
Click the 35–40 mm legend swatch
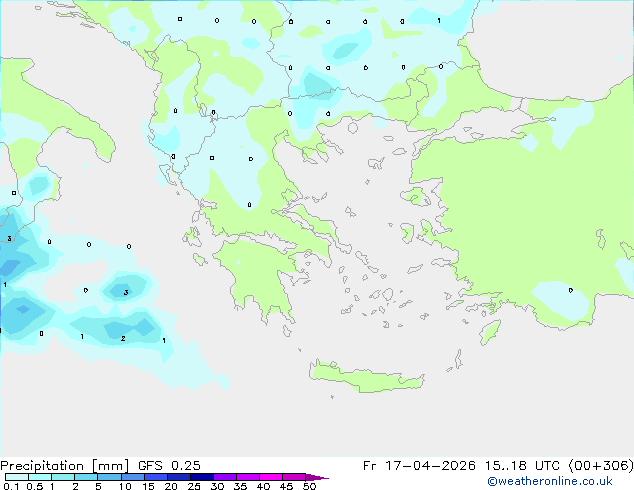pos(247,477)
